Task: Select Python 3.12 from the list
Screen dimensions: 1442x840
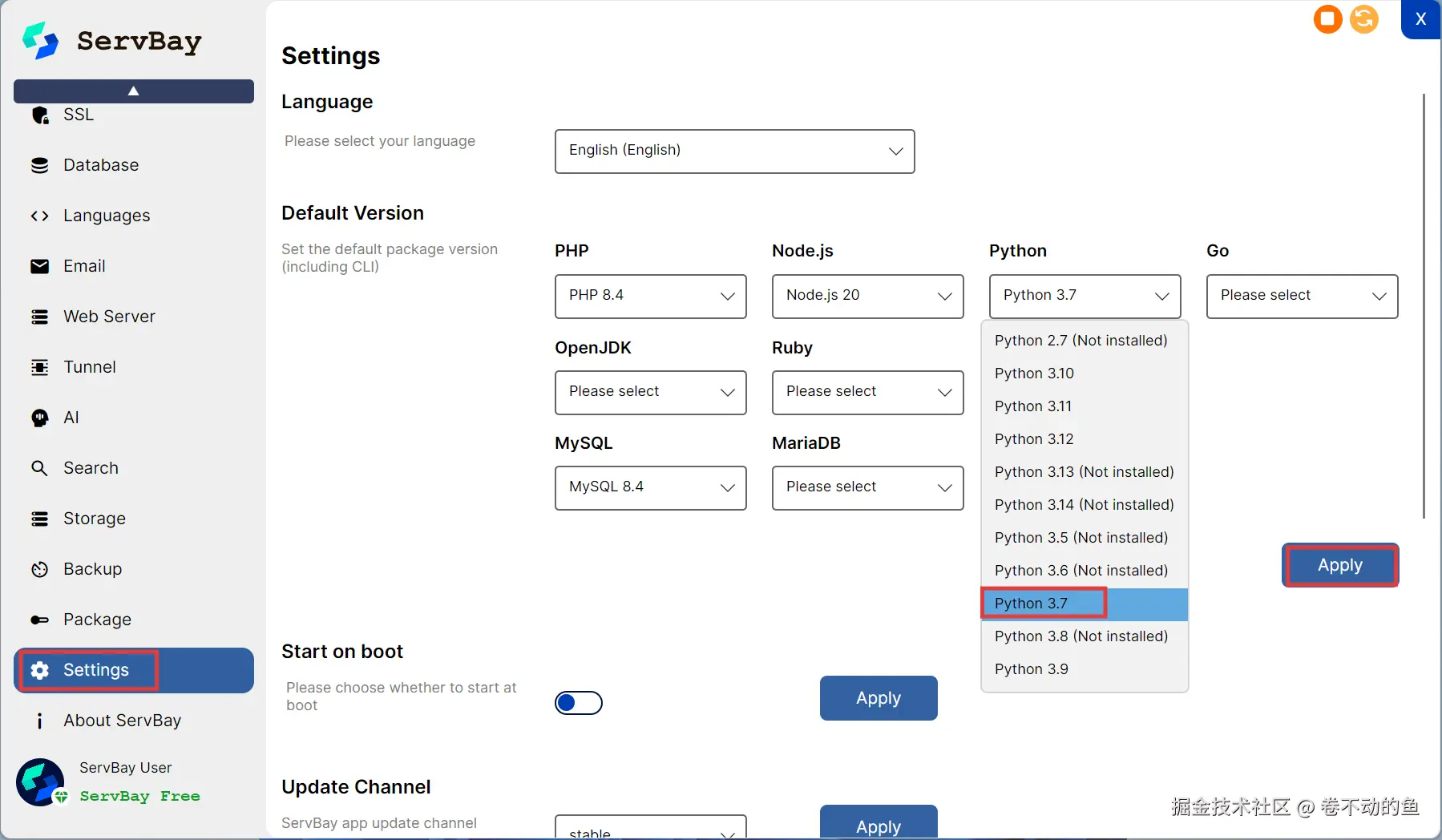Action: 1034,439
